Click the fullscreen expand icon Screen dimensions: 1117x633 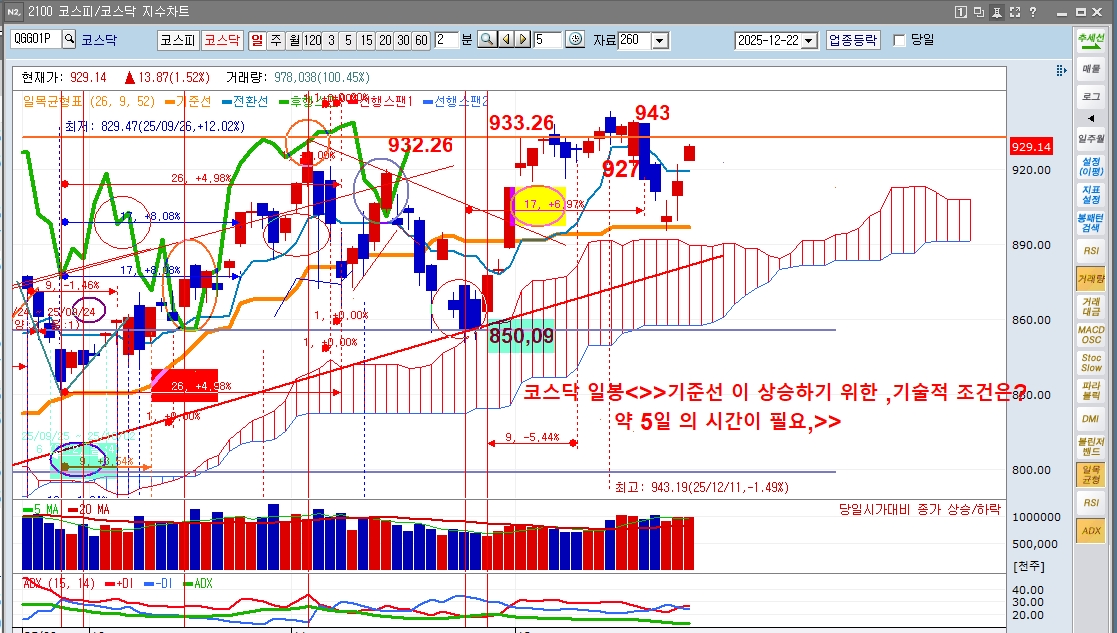point(1015,12)
